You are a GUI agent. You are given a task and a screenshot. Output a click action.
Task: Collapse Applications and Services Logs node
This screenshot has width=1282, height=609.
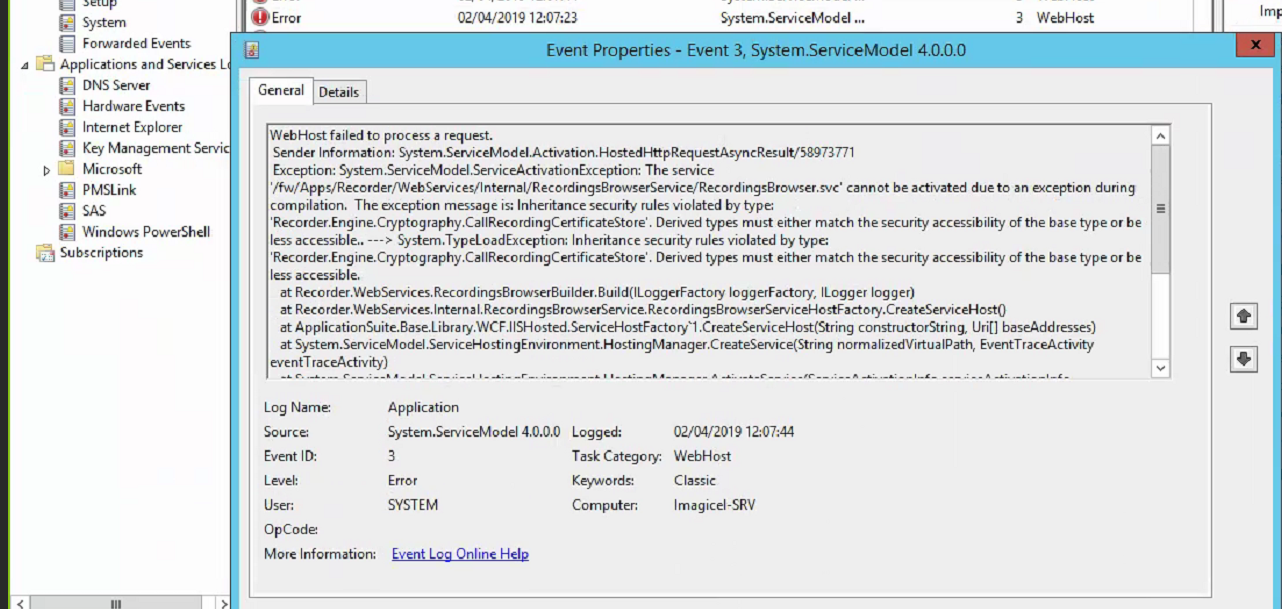(x=25, y=65)
